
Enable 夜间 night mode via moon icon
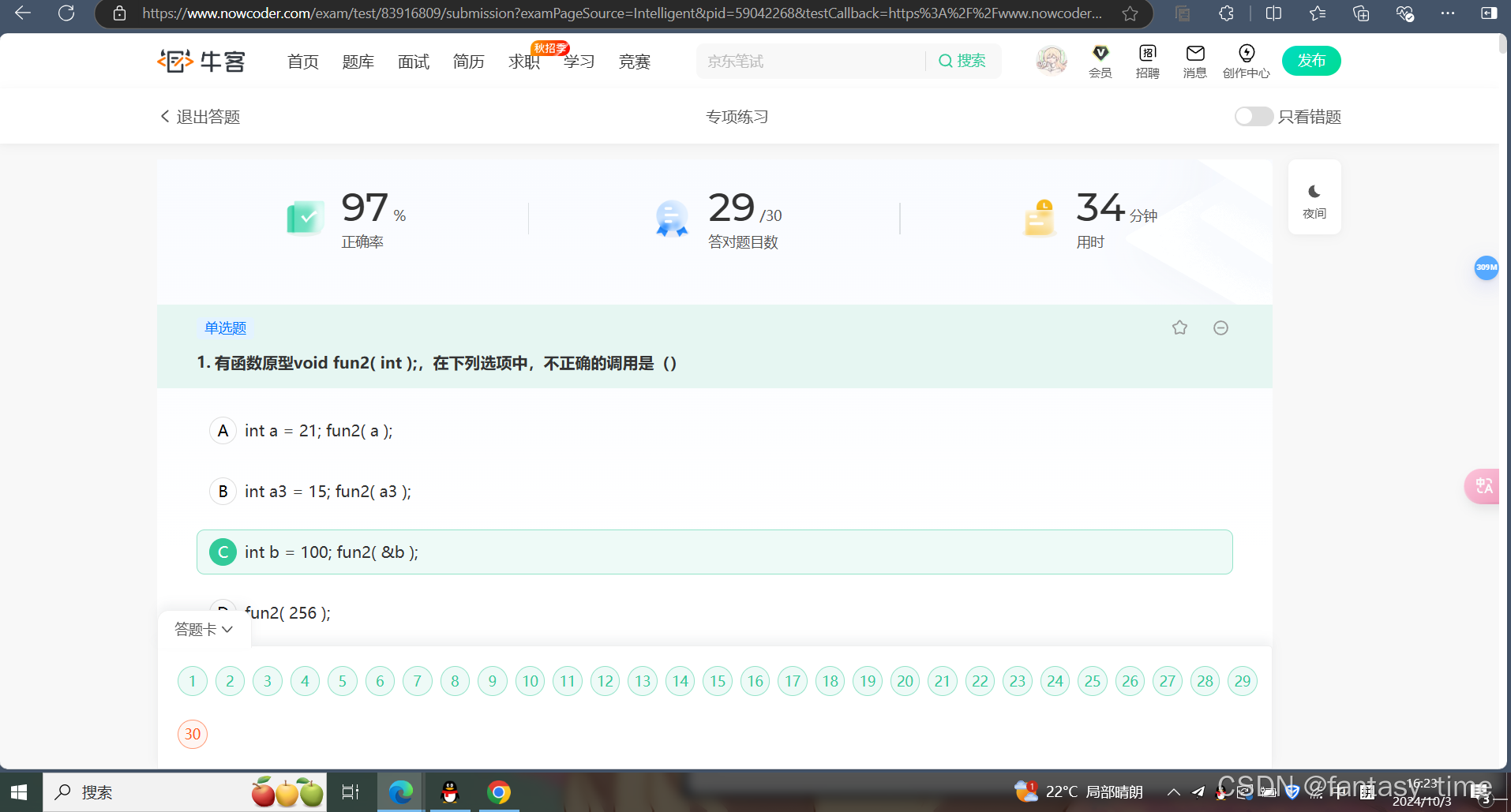[1313, 197]
